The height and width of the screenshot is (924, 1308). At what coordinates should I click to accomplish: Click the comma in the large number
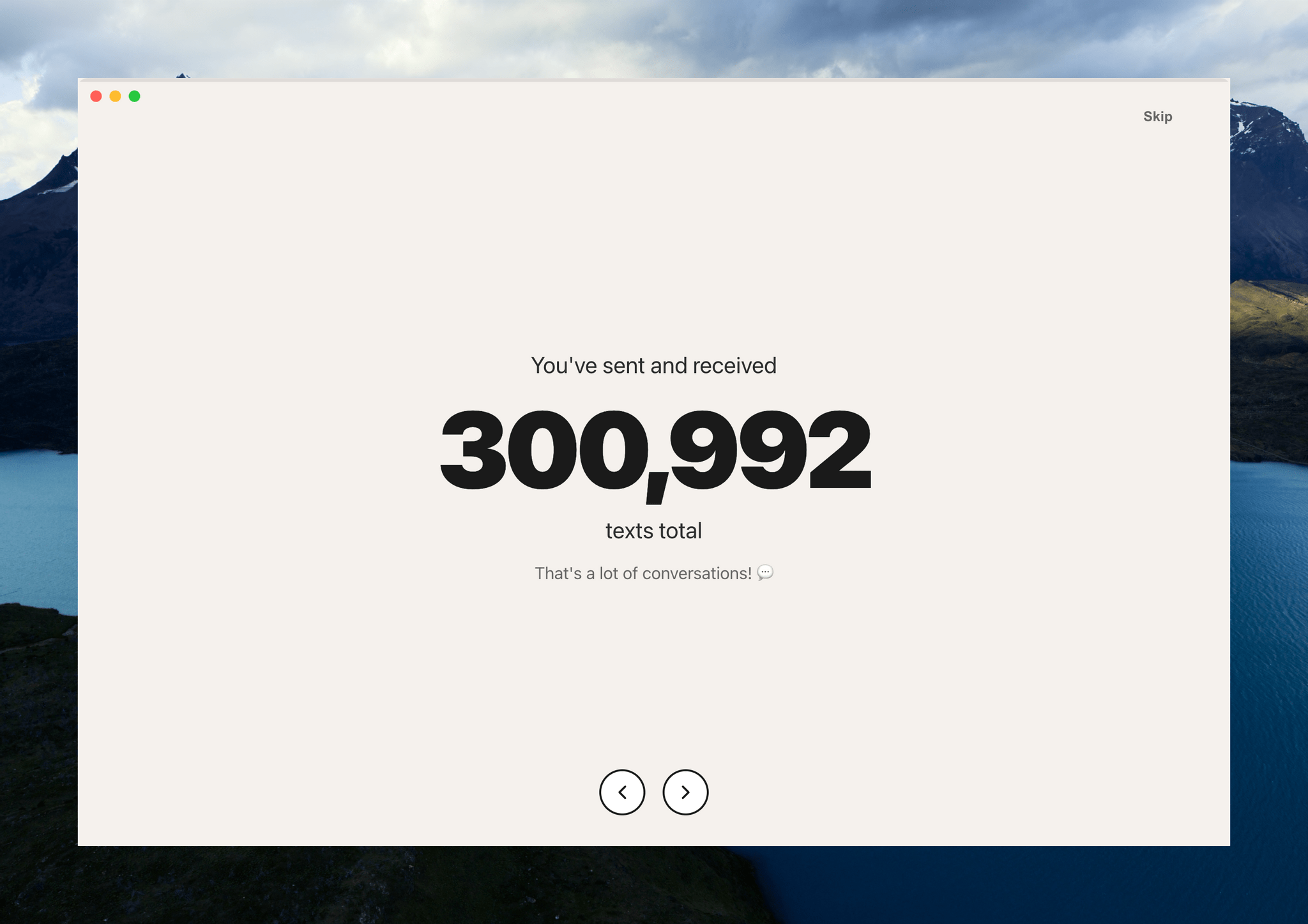[658, 489]
